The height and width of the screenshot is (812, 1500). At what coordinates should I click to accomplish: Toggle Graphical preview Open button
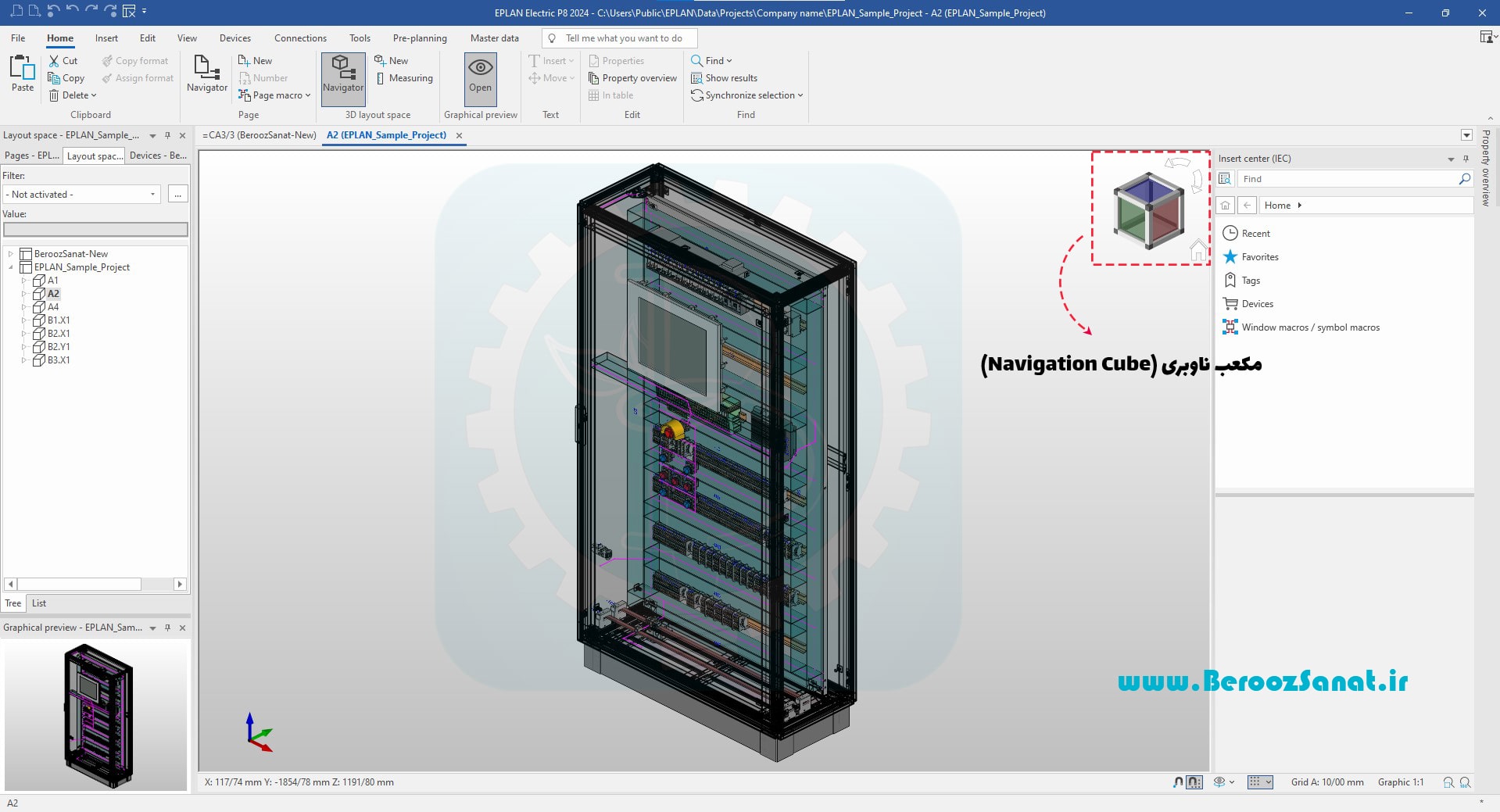(480, 73)
